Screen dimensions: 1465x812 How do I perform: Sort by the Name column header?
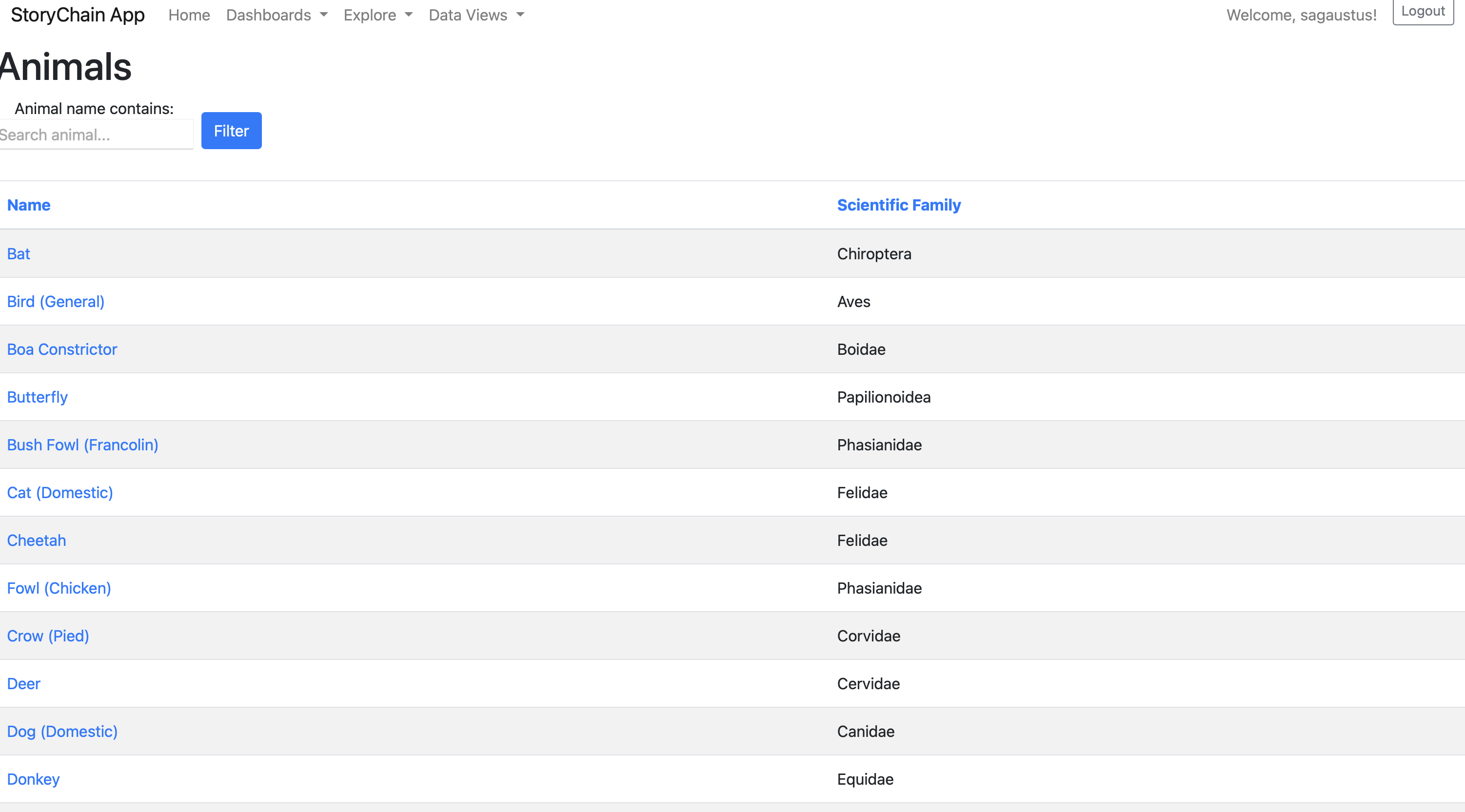point(28,205)
